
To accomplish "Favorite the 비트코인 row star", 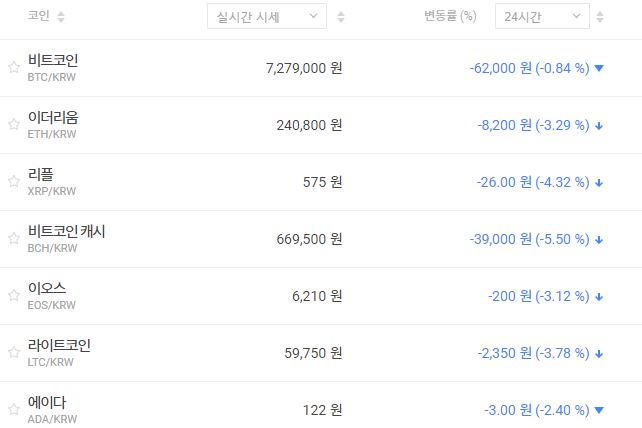I will click(x=14, y=68).
